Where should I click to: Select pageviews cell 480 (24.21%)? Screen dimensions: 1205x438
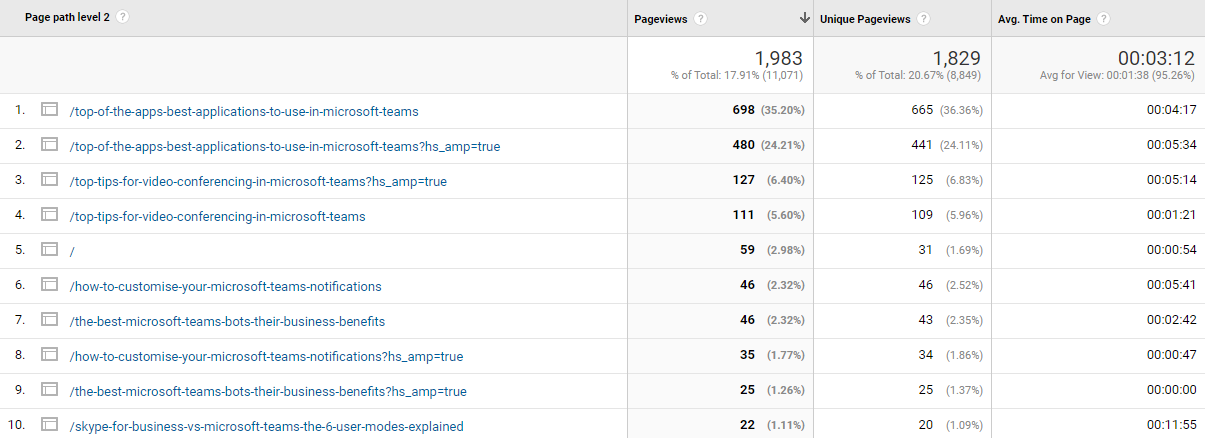[769, 146]
